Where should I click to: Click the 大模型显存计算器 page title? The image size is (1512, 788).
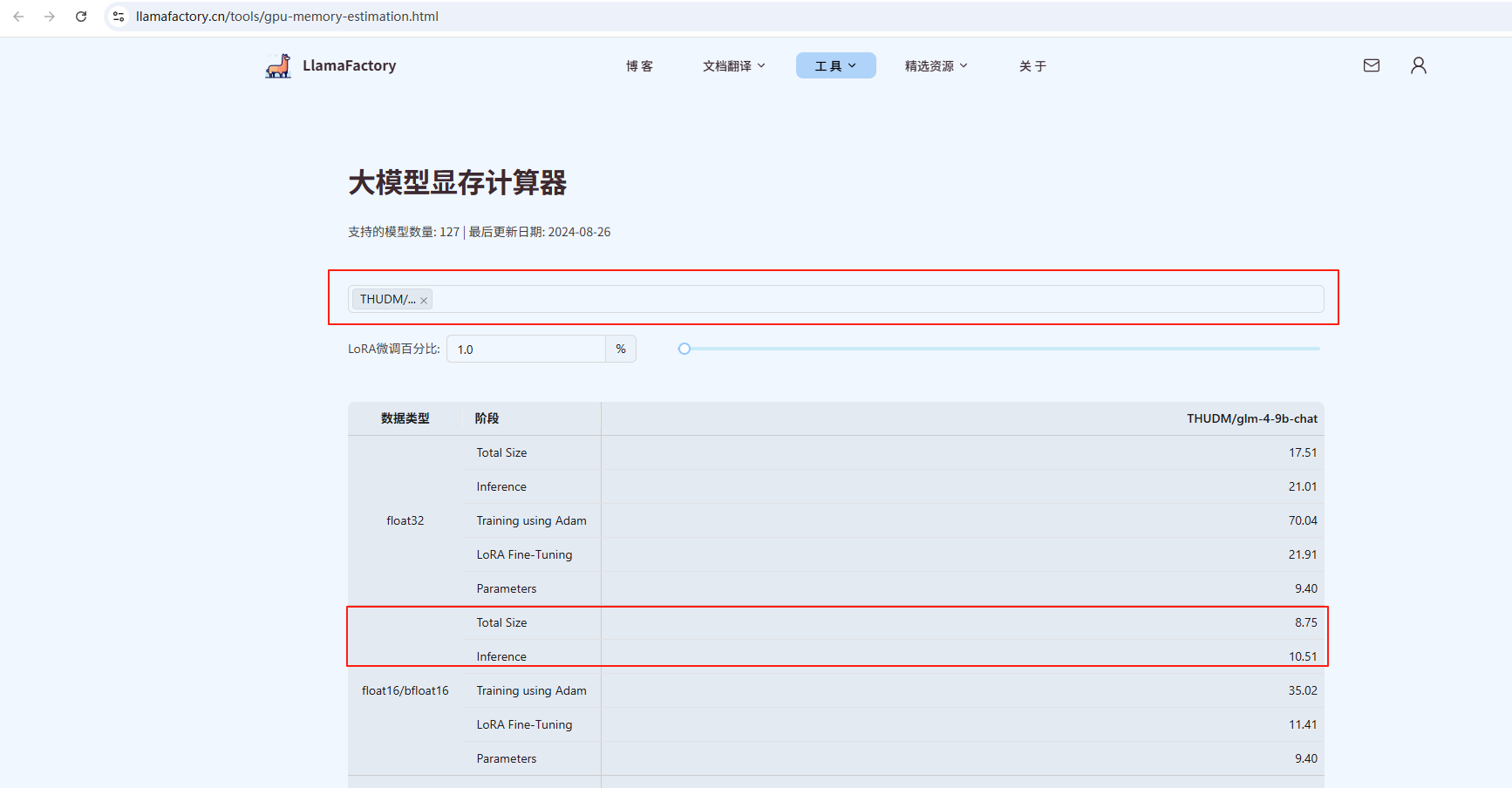[458, 183]
